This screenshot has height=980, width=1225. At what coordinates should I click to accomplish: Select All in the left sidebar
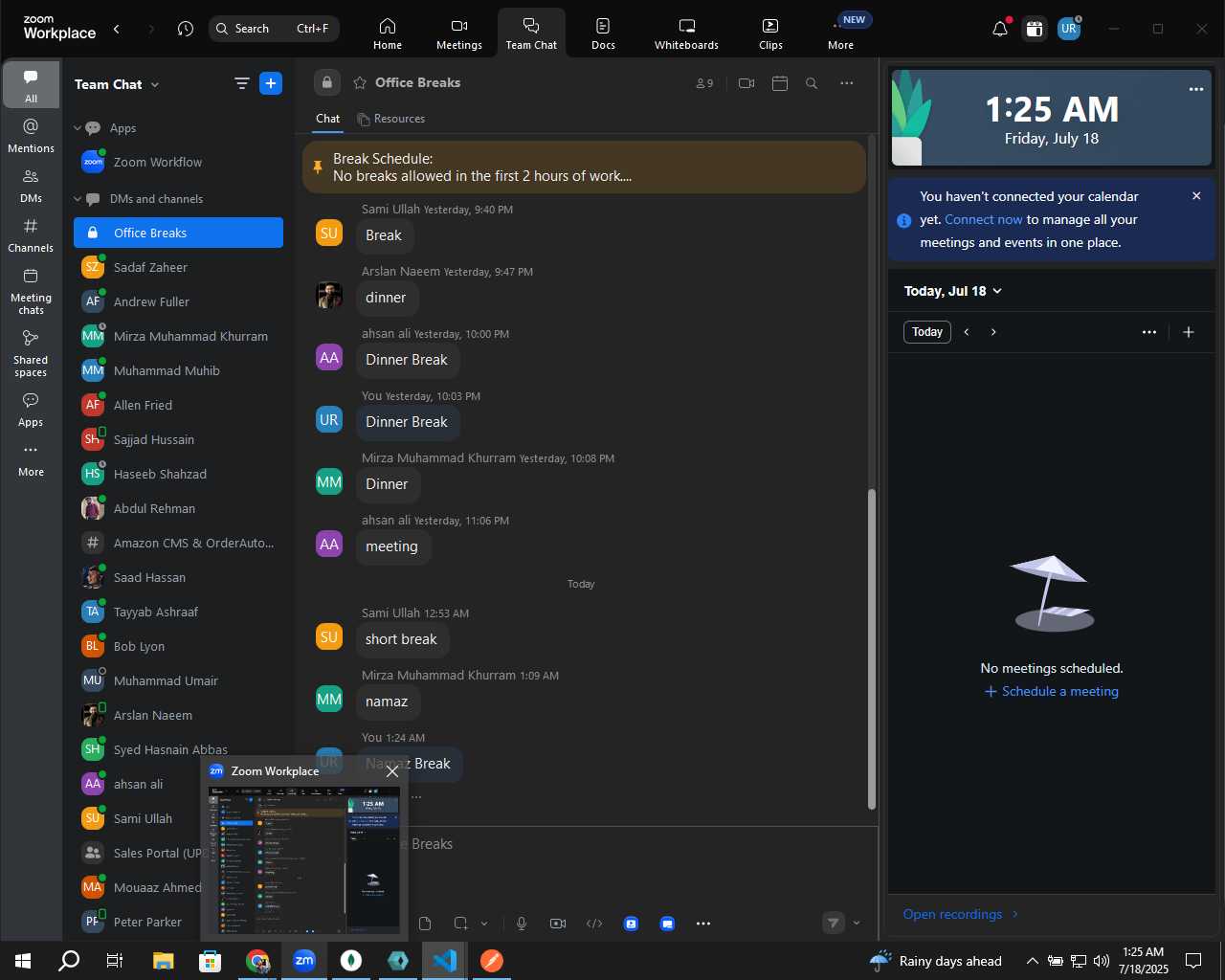[31, 85]
